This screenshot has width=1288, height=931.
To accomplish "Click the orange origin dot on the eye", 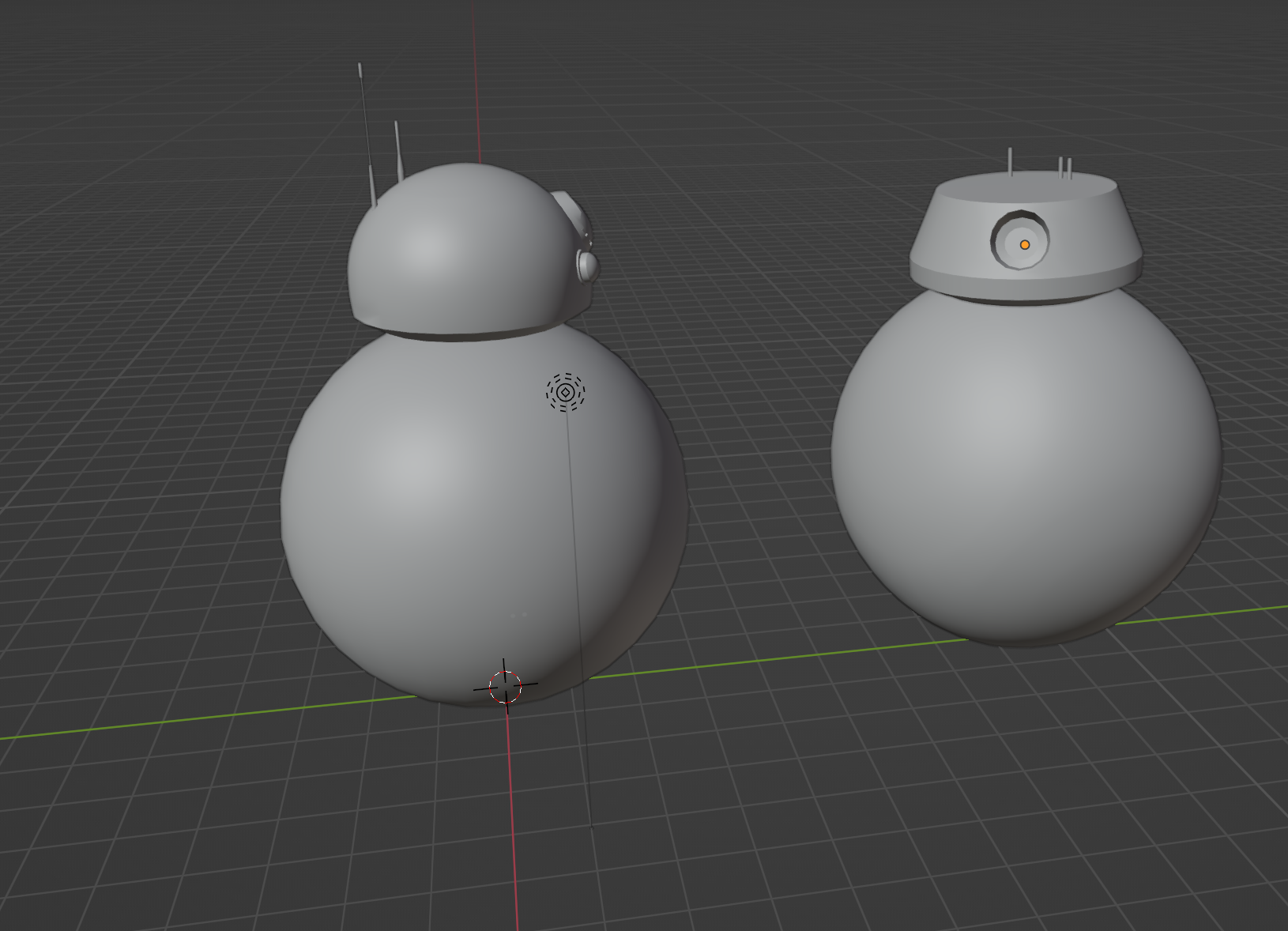I will [x=1025, y=245].
